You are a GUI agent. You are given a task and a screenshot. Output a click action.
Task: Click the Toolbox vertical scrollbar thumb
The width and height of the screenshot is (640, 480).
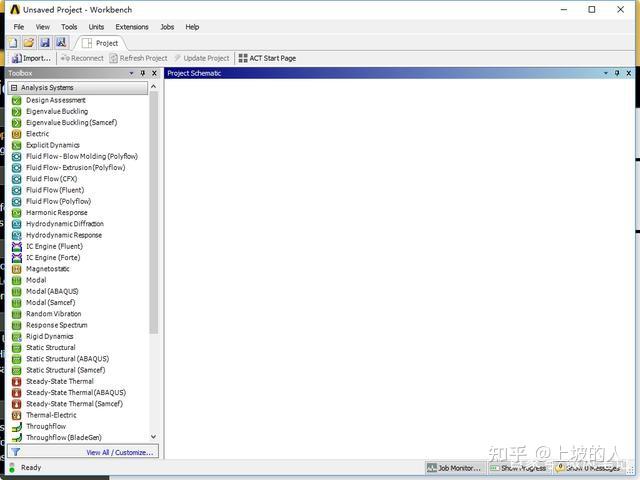coord(153,213)
